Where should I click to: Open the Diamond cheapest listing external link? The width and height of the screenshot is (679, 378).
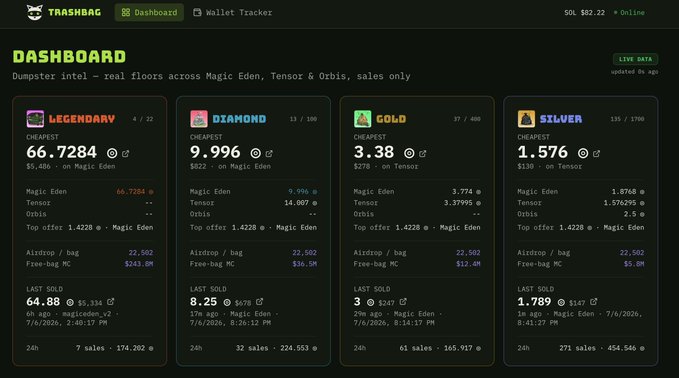pos(269,153)
